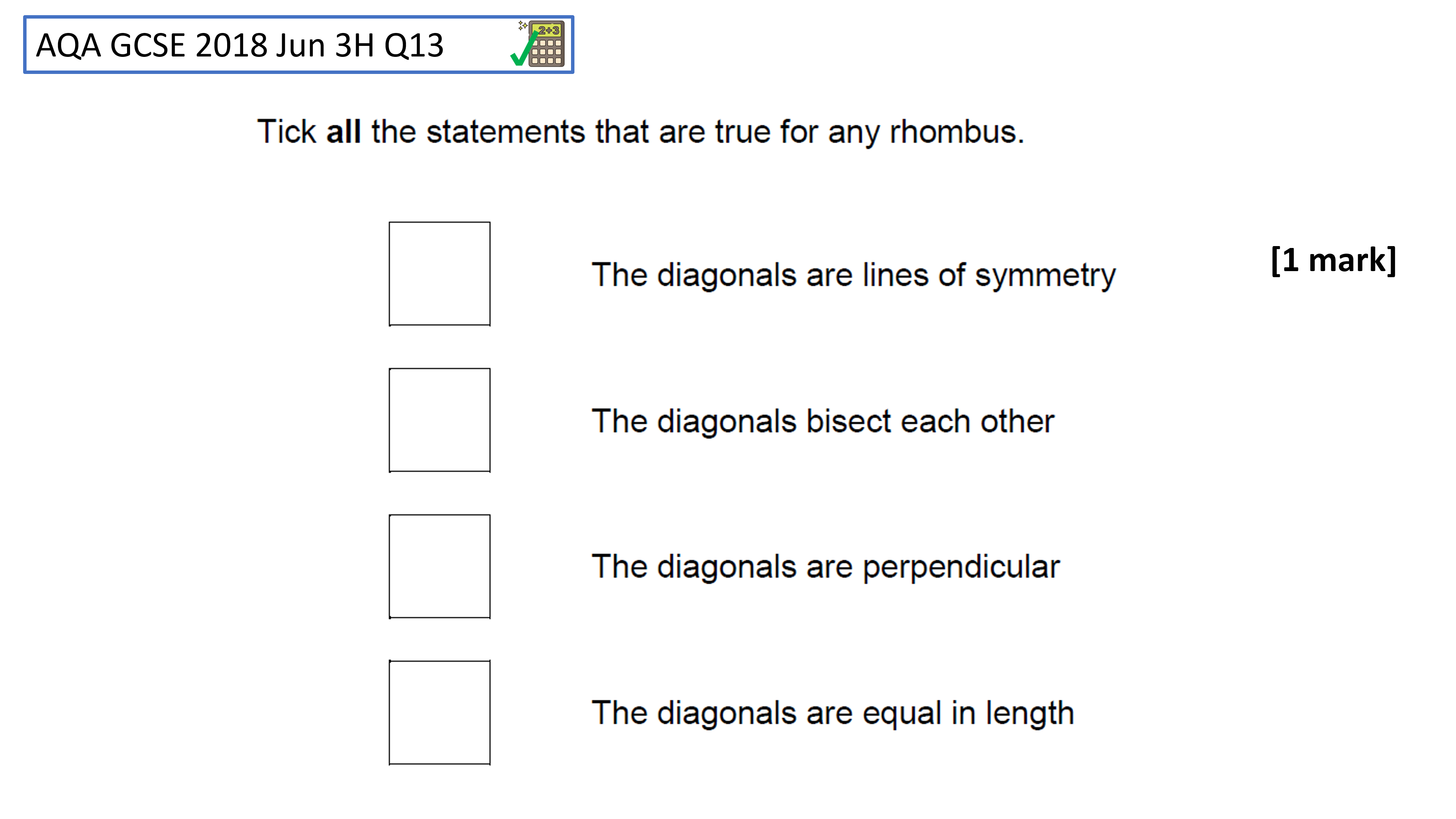
Task: Tick the box for diagonals equal in length
Action: click(439, 713)
